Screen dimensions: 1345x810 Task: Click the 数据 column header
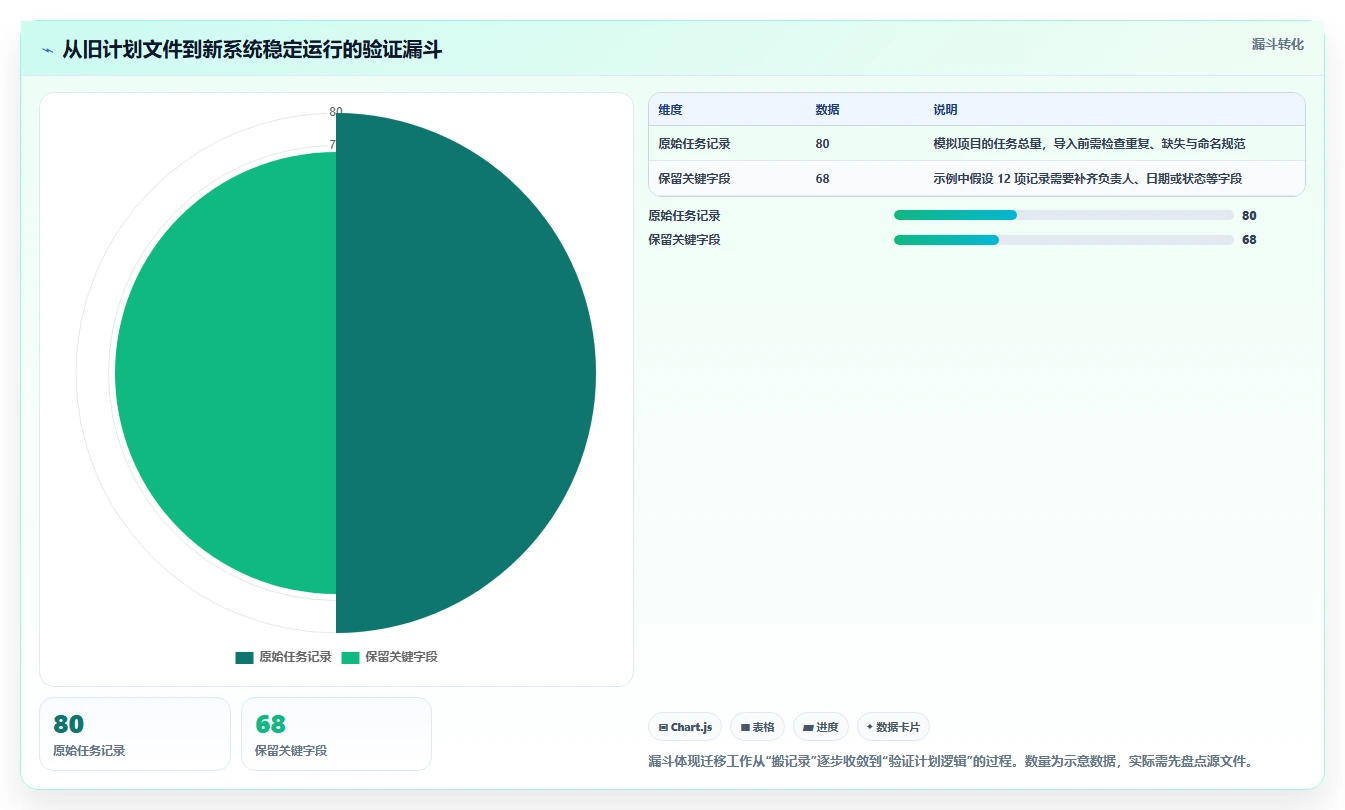tap(827, 110)
